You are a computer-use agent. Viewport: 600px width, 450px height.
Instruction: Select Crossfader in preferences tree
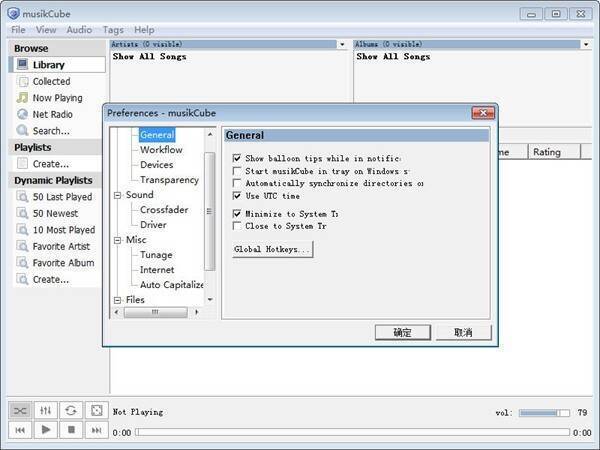pos(163,210)
